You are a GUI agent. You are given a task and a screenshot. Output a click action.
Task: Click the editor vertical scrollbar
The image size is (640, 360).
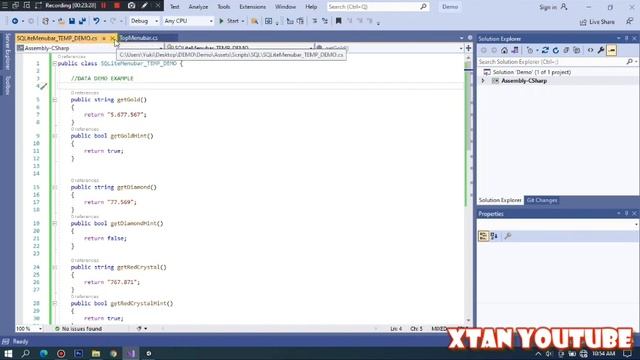coord(468,188)
